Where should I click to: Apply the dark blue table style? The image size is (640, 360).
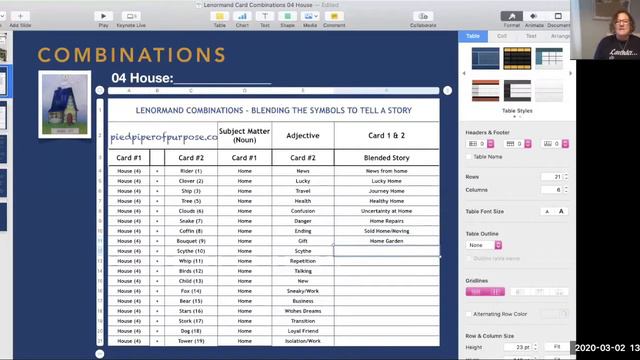click(485, 58)
